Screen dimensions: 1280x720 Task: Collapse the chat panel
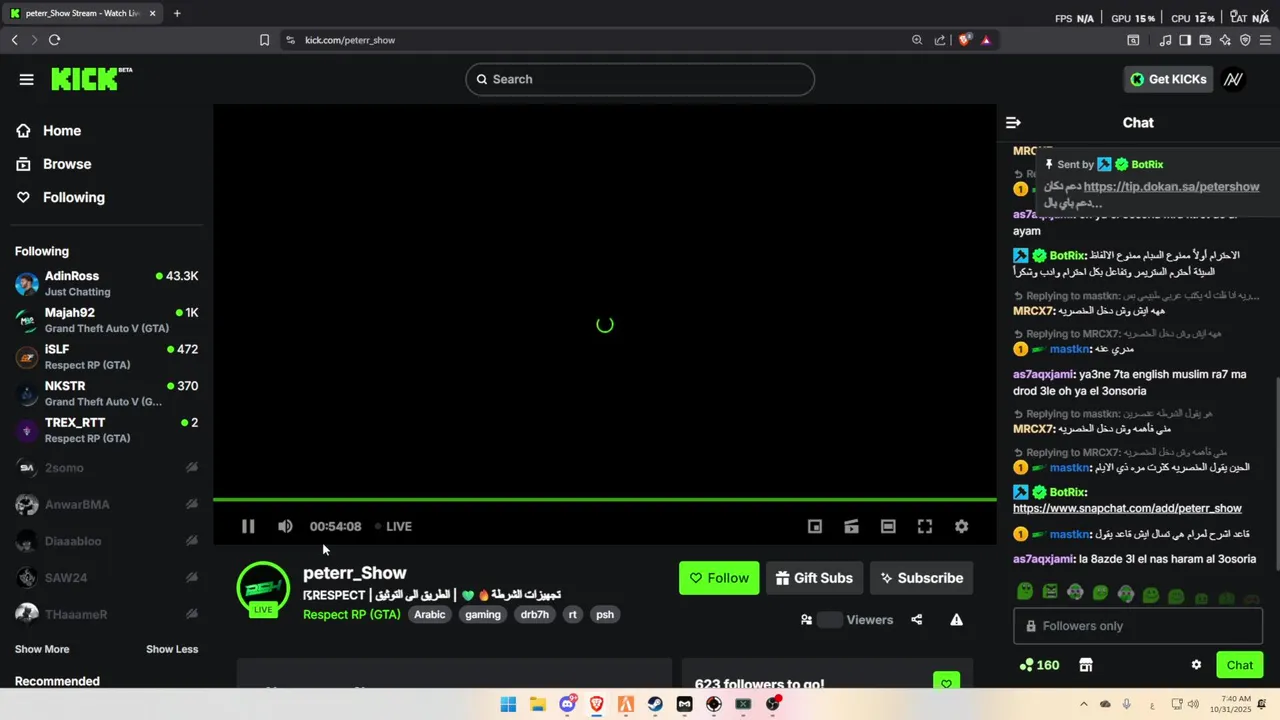1013,122
